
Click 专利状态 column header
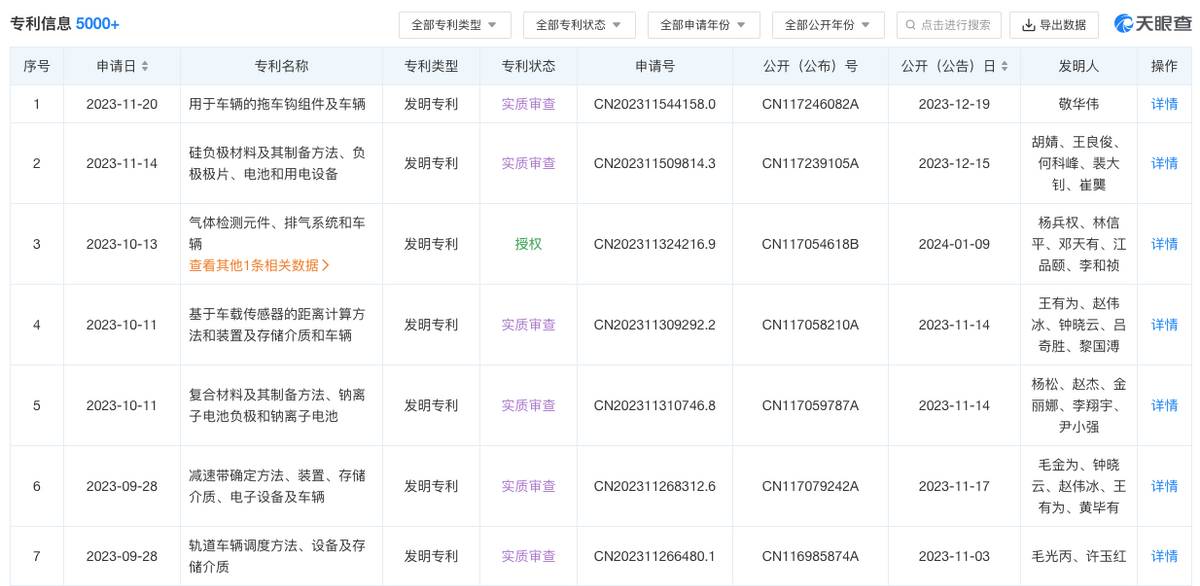click(x=528, y=66)
